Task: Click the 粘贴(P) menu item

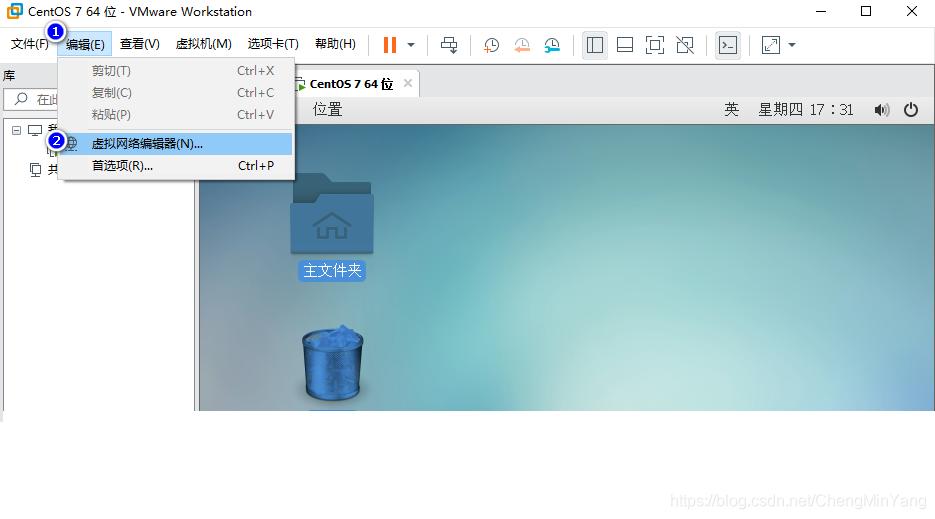Action: click(177, 115)
